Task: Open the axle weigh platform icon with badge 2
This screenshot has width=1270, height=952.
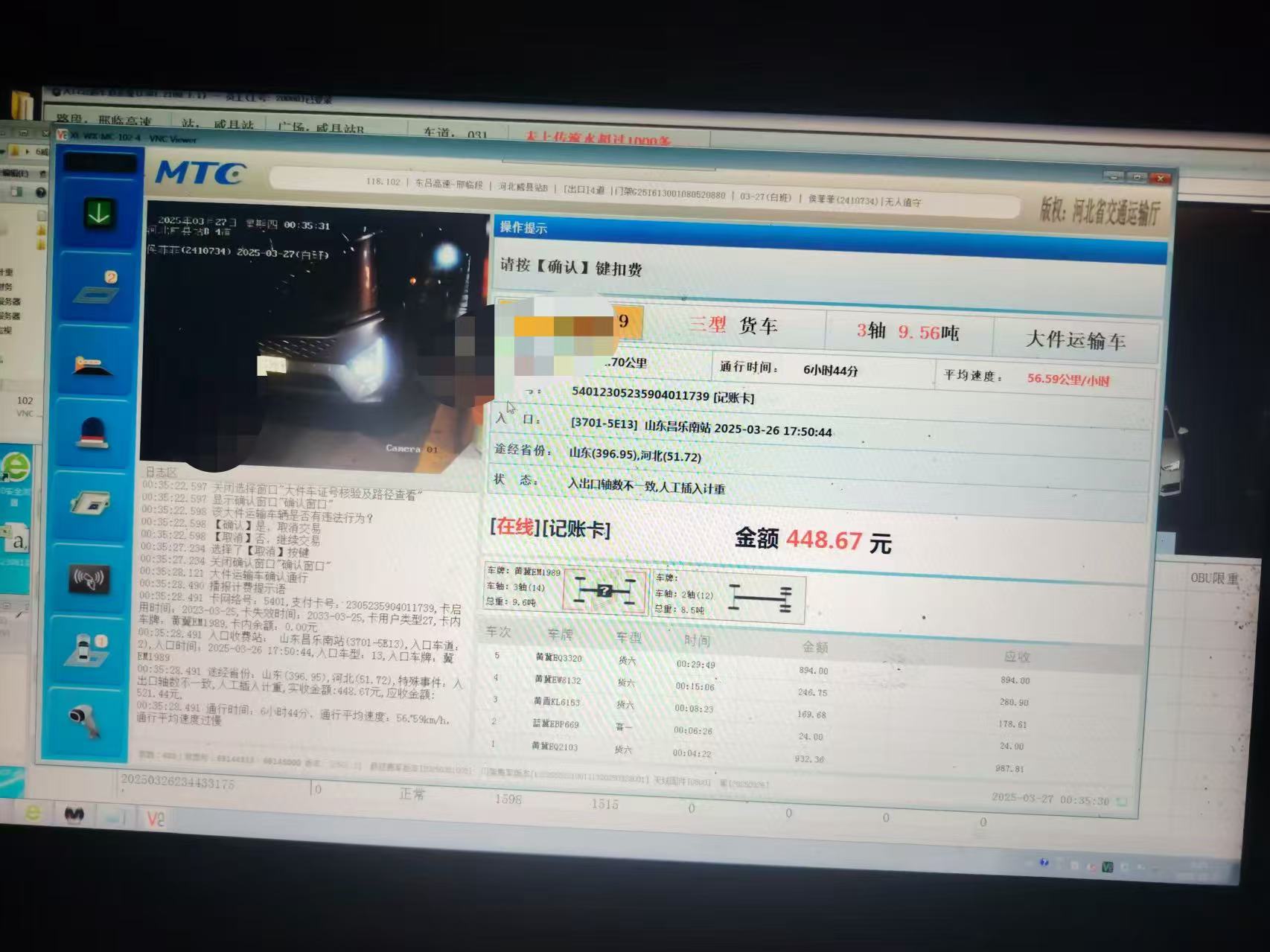Action: (97, 288)
